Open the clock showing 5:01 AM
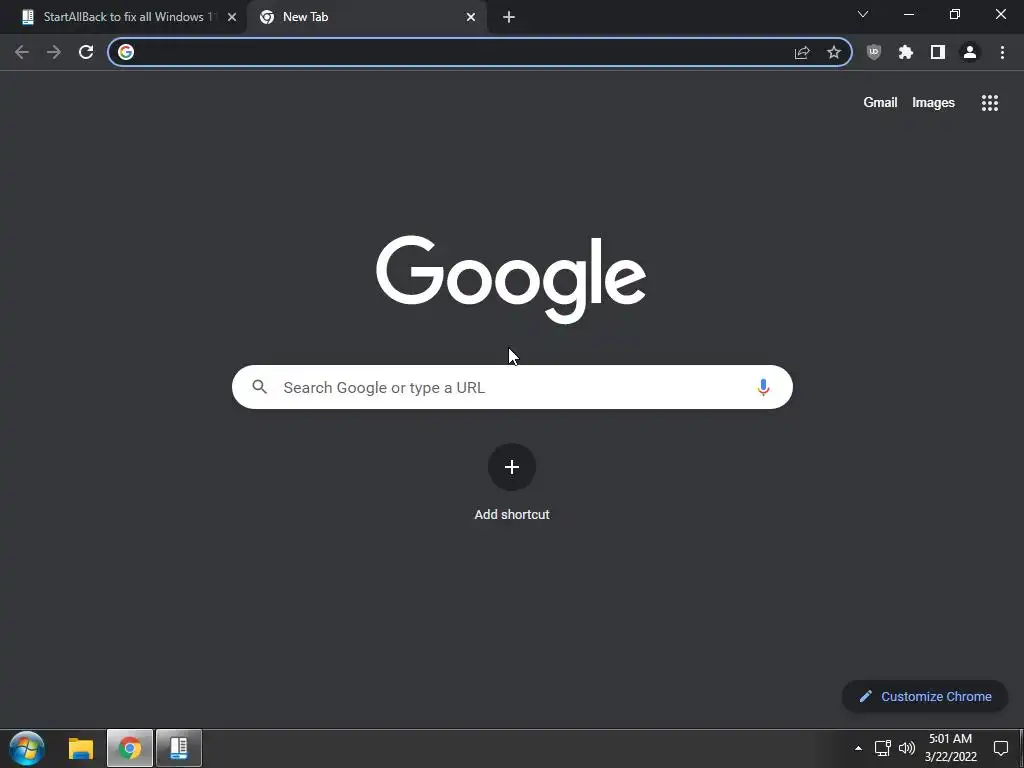The image size is (1024, 768). pyautogui.click(x=951, y=748)
